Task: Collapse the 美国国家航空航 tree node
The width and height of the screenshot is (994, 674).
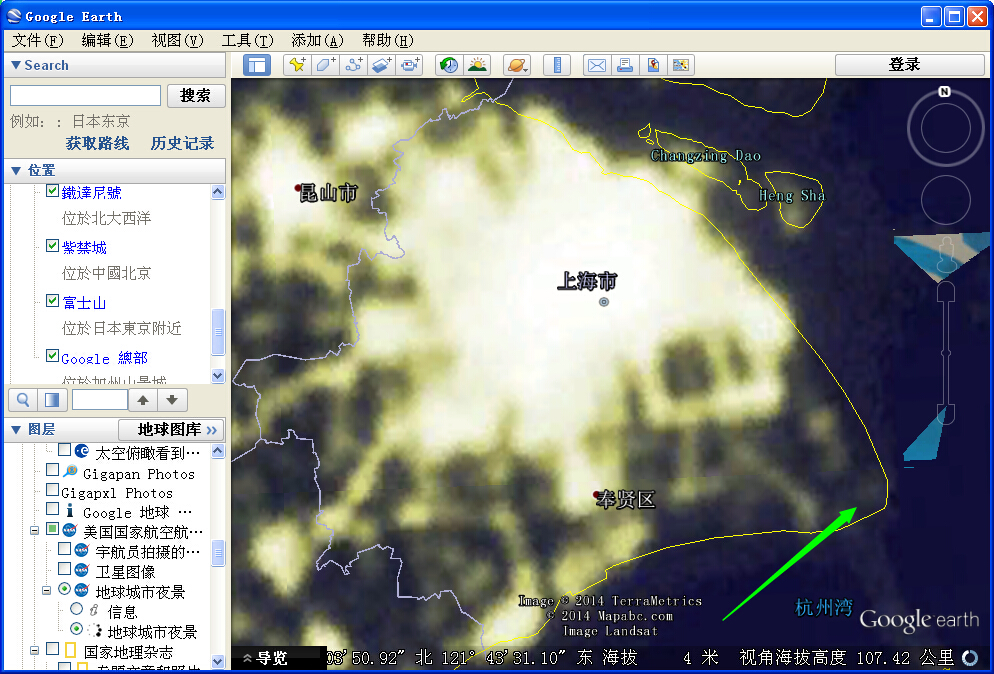Action: point(35,530)
